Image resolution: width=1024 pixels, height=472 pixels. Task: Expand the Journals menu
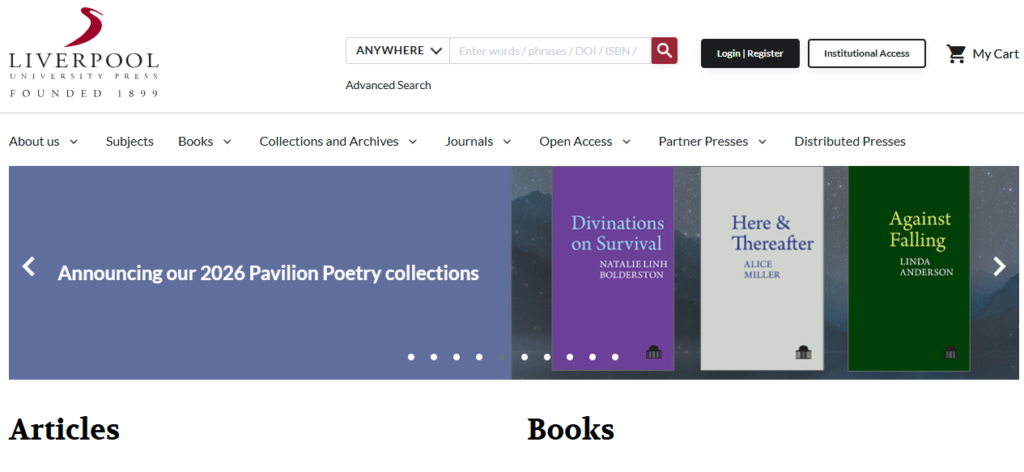478,141
